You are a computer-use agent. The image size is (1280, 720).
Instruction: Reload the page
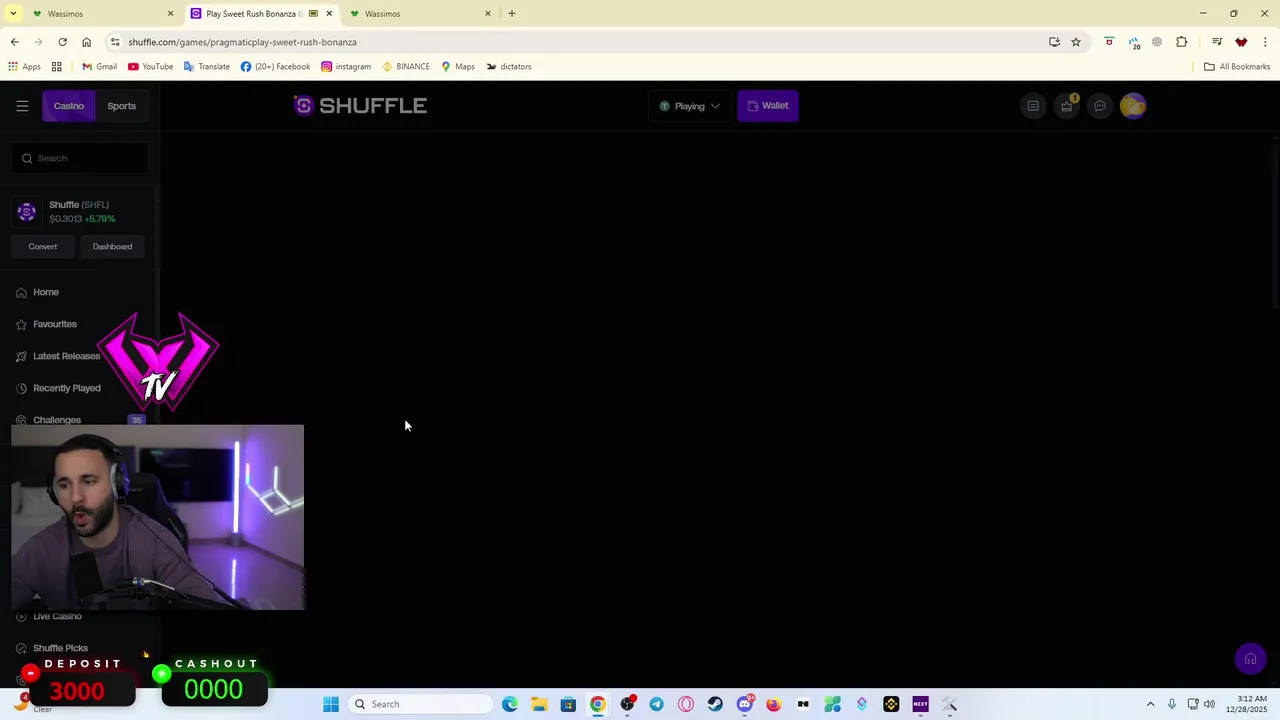coord(62,42)
